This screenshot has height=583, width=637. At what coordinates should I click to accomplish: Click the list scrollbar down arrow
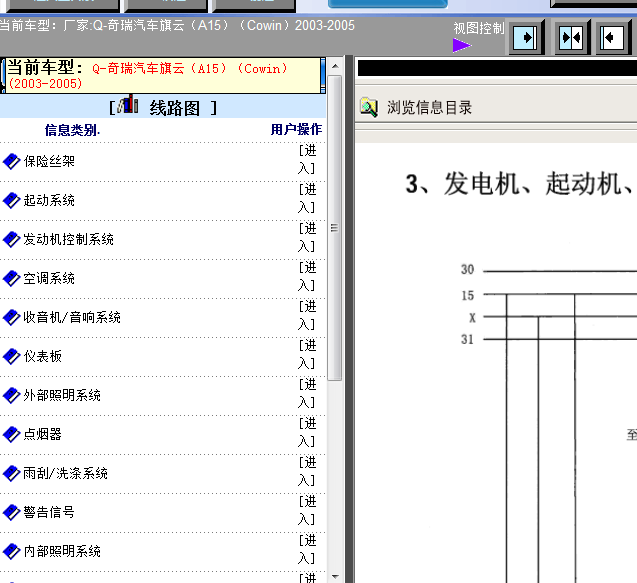pyautogui.click(x=335, y=576)
